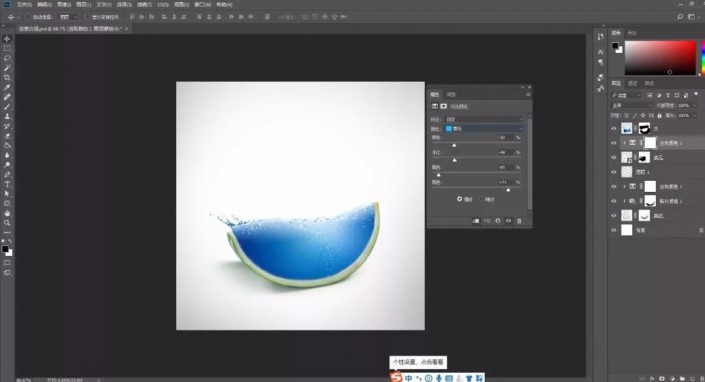705x382 pixels.
Task: Select the Absolute (绝对) radio button
Action: tap(482, 199)
